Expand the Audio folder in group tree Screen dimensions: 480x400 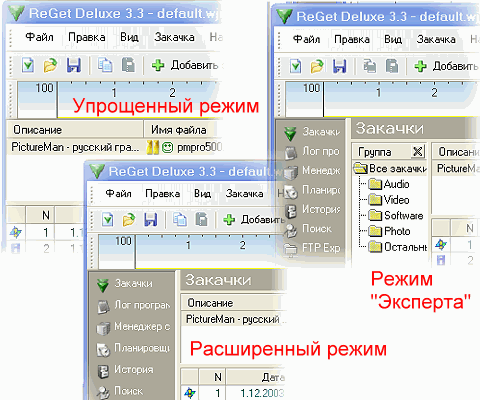point(389,184)
